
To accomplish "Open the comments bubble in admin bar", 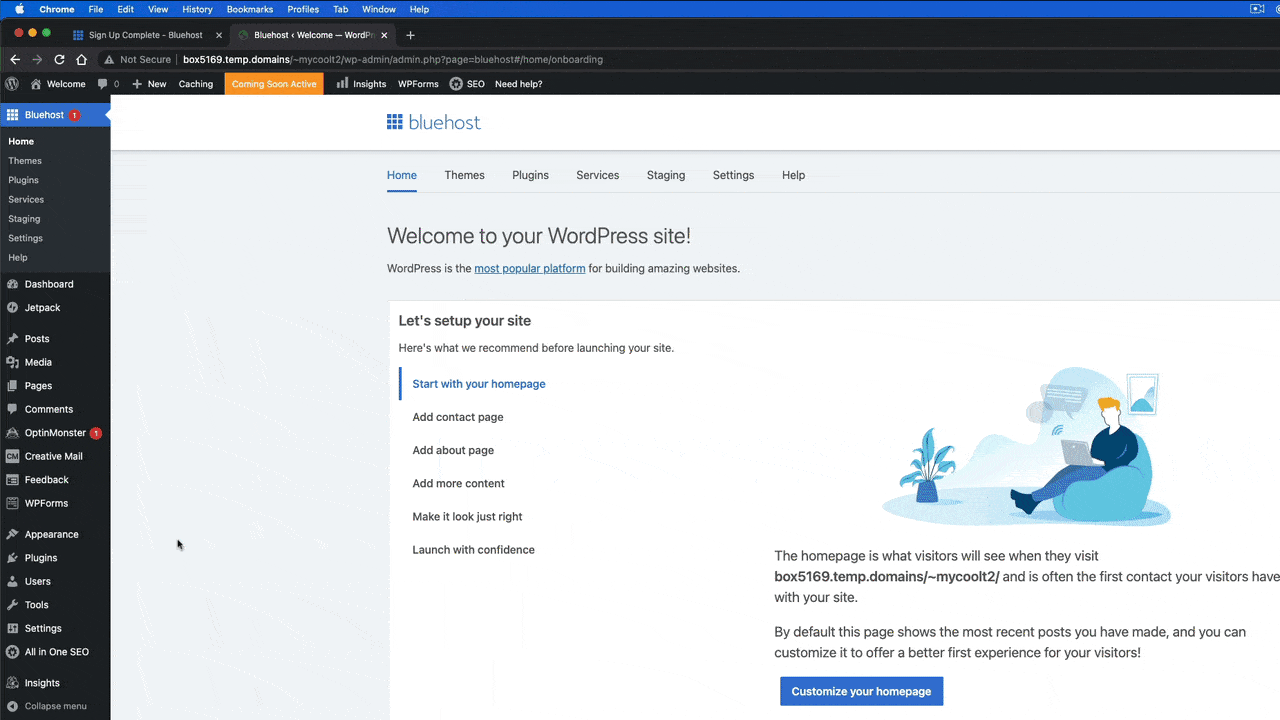I will point(108,84).
